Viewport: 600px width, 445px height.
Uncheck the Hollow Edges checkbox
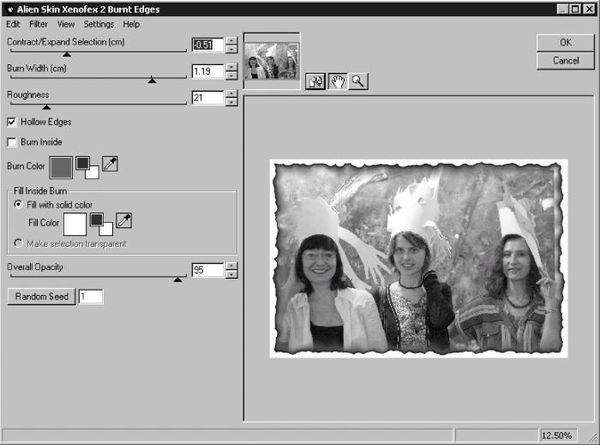(x=12, y=122)
